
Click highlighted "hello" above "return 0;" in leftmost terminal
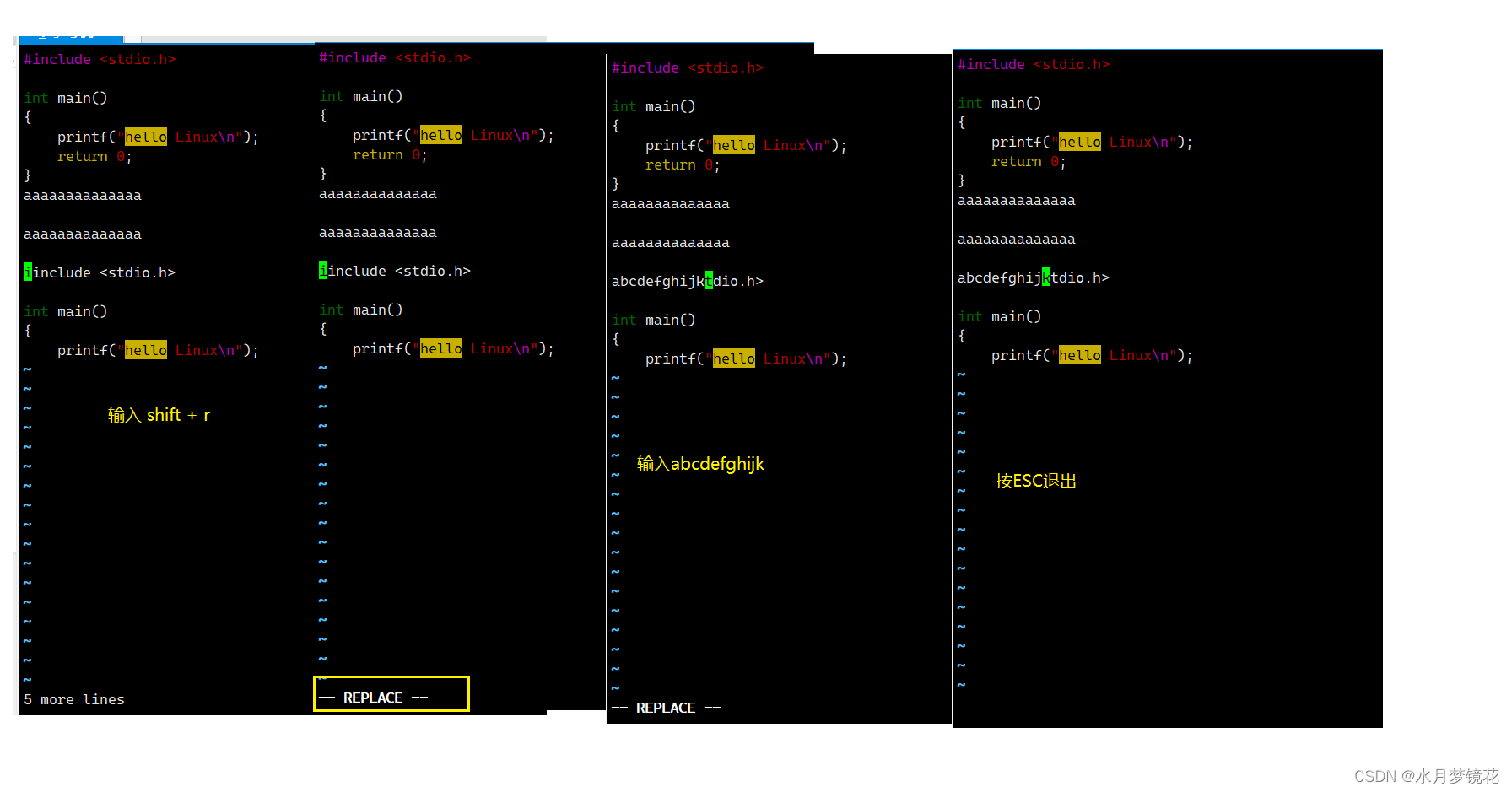[146, 137]
